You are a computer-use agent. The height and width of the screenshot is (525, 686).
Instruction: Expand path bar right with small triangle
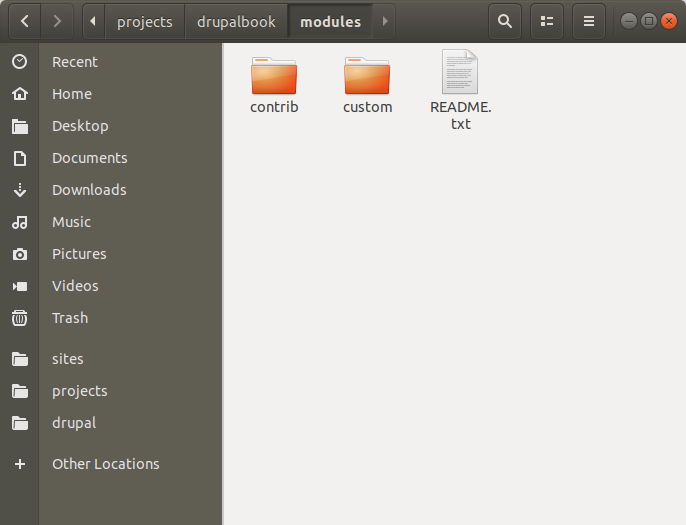click(x=385, y=21)
